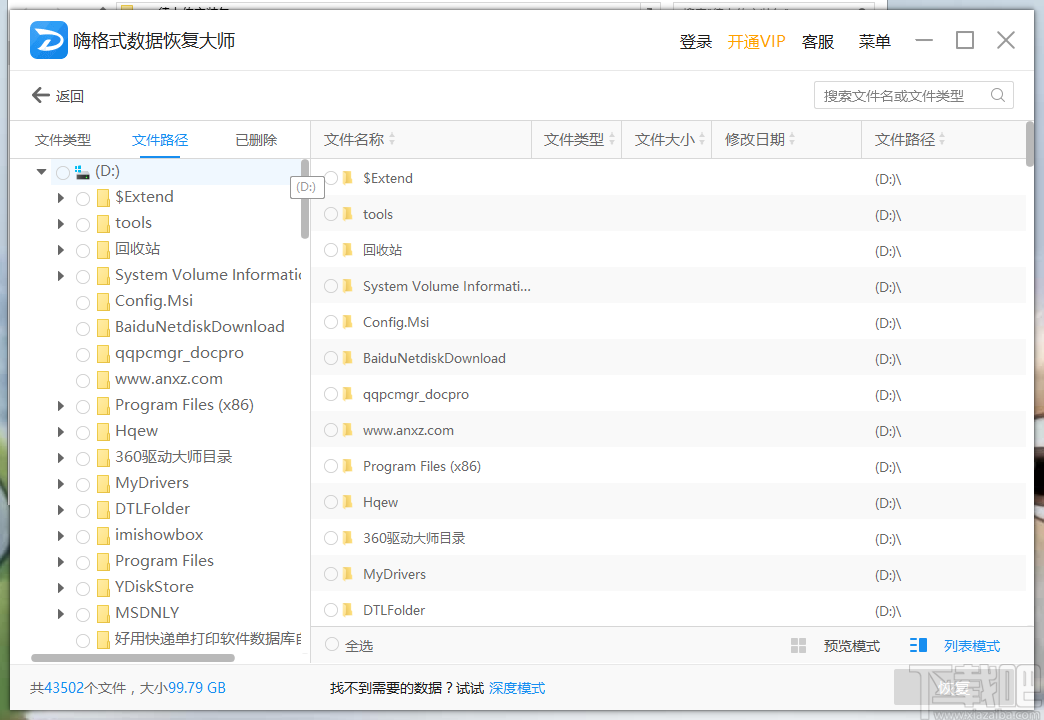Click the file list vertical scrollbar
1044x720 pixels.
pyautogui.click(x=1031, y=143)
